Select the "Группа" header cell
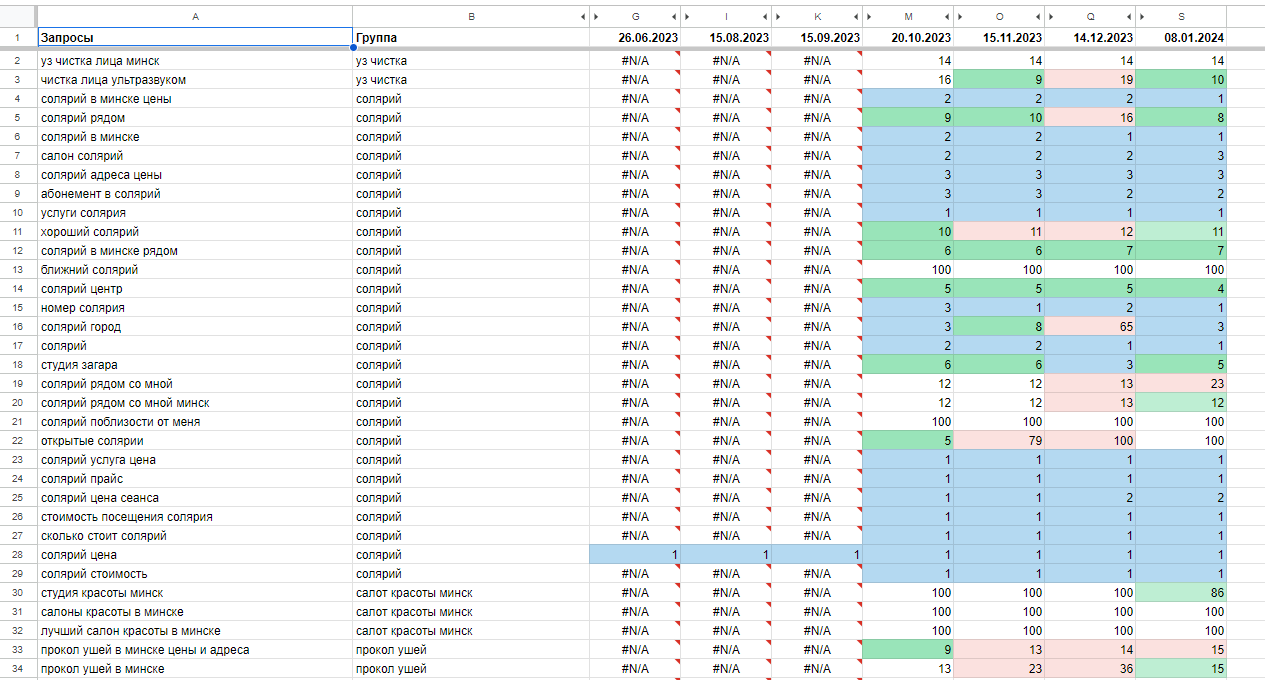 click(470, 38)
